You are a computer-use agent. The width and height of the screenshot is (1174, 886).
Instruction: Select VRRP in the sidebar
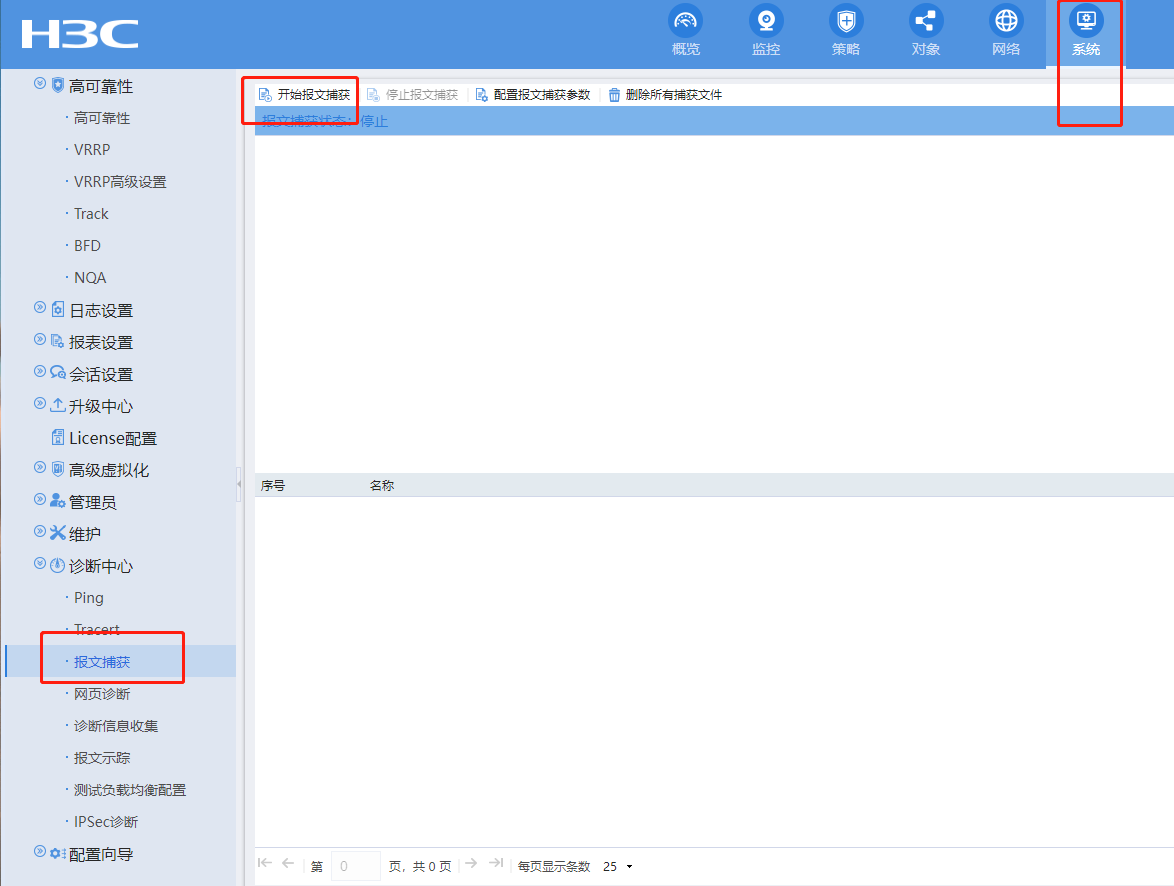tap(92, 150)
